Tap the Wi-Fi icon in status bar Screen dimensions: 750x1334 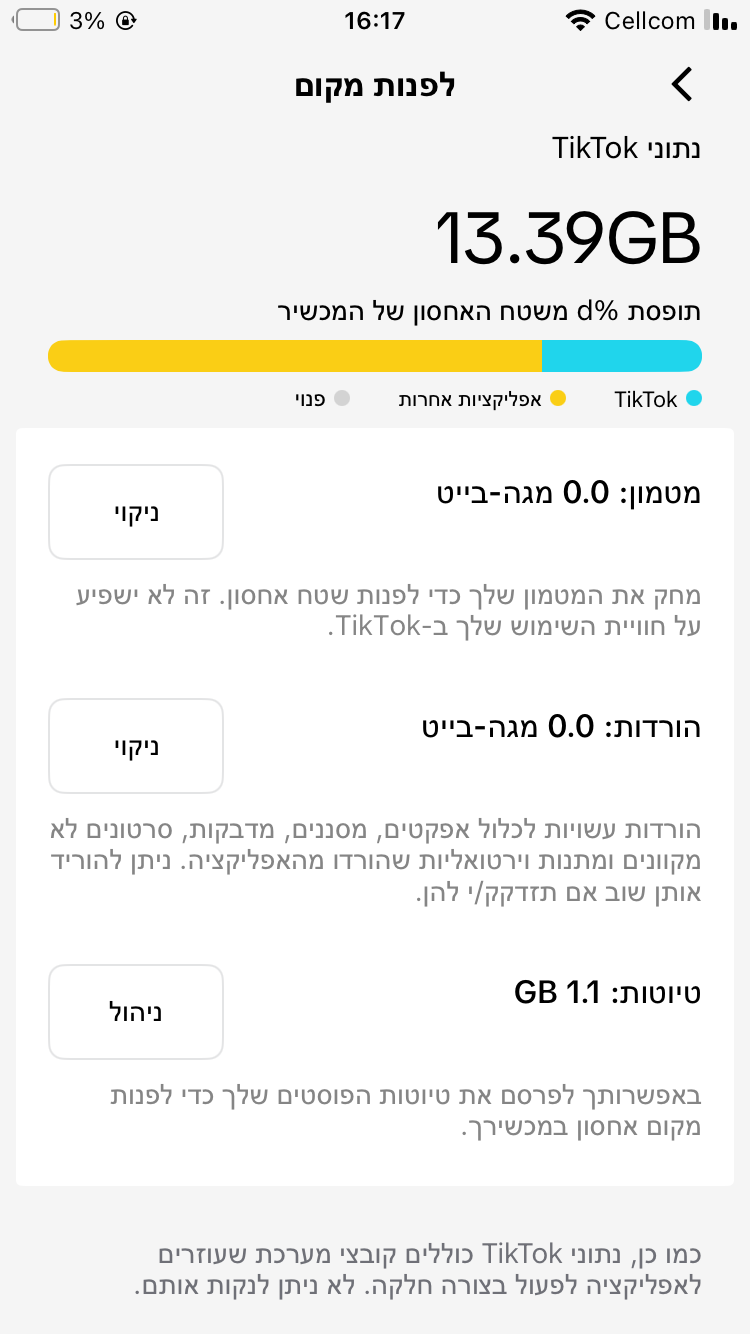tap(579, 20)
